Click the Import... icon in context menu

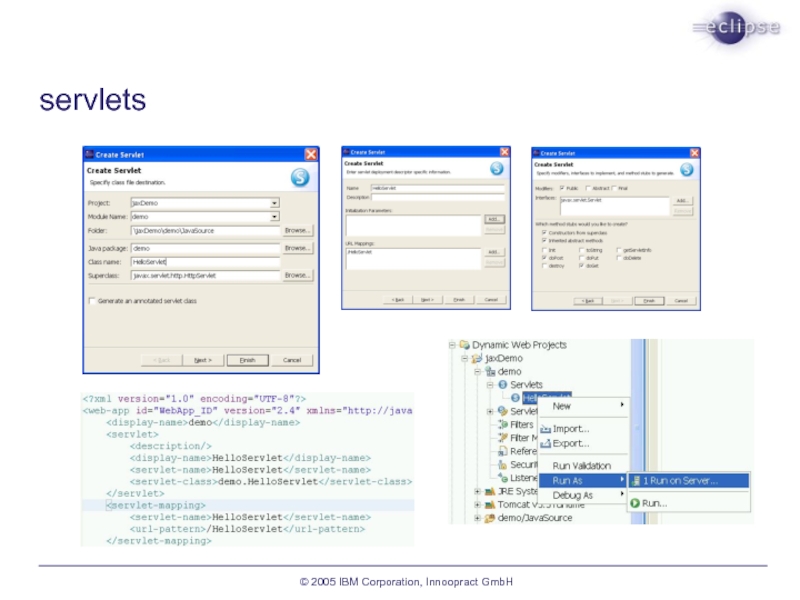545,429
